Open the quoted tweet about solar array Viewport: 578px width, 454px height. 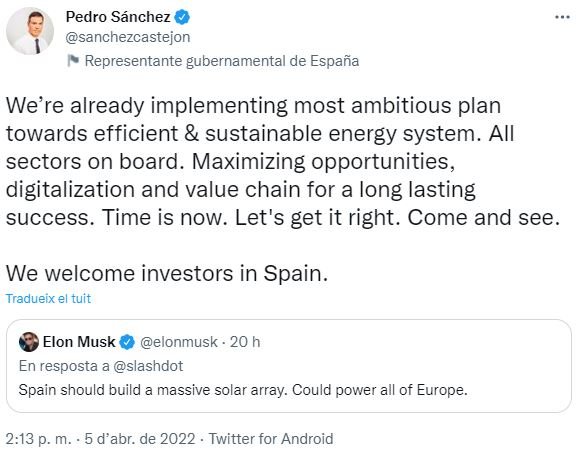(x=289, y=366)
